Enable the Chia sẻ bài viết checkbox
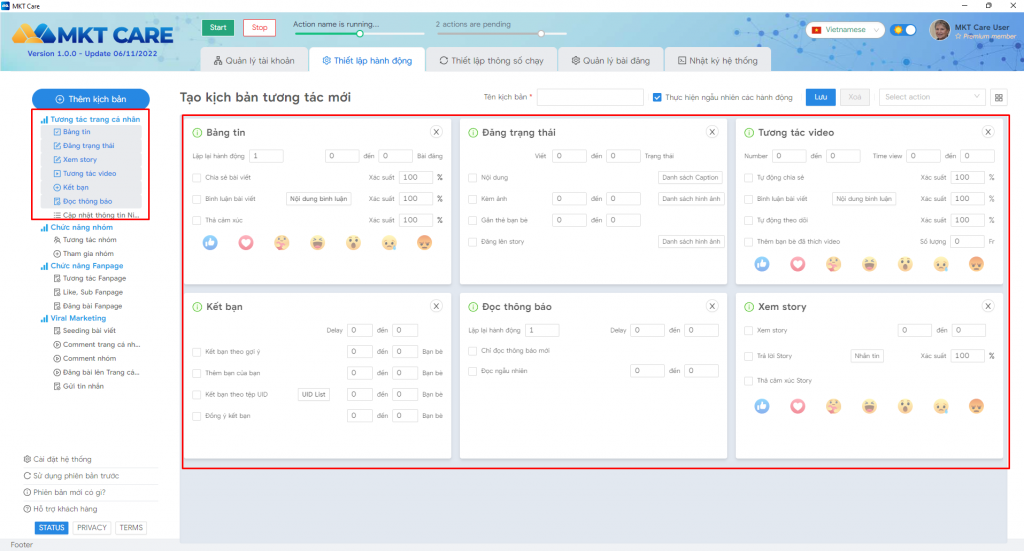The image size is (1024, 551). pos(196,177)
